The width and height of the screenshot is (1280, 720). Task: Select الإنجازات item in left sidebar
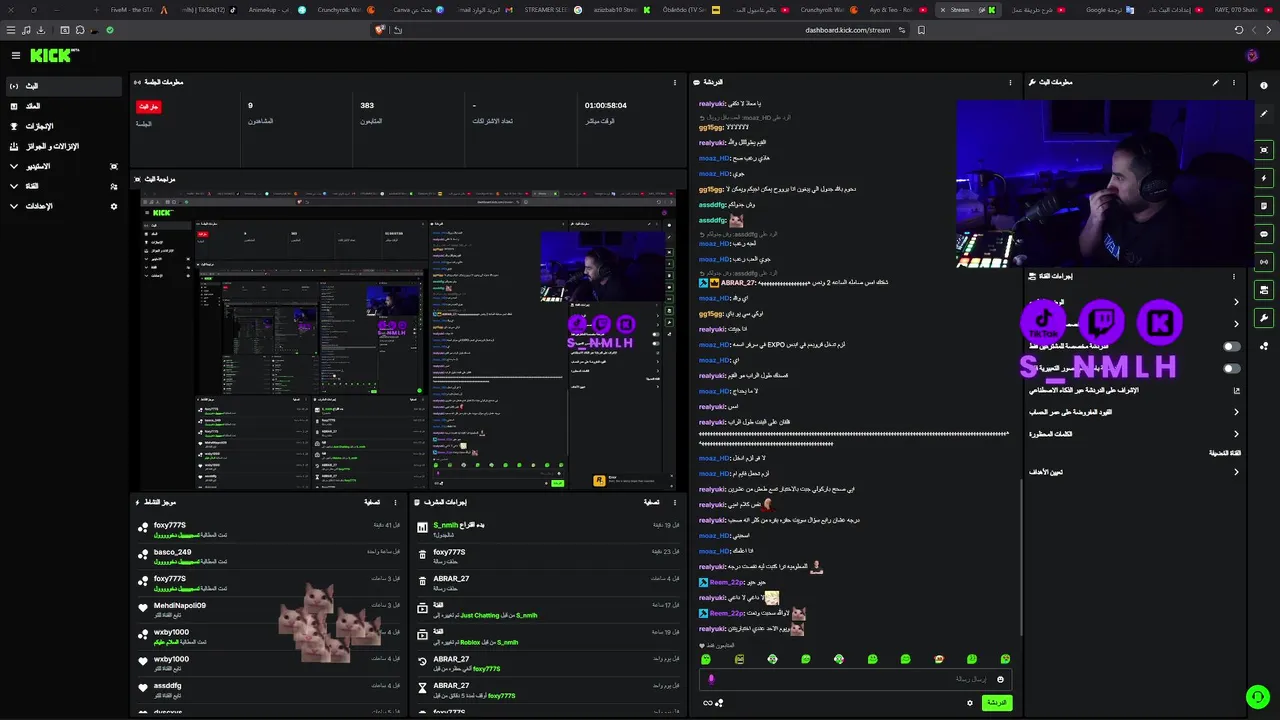64,126
